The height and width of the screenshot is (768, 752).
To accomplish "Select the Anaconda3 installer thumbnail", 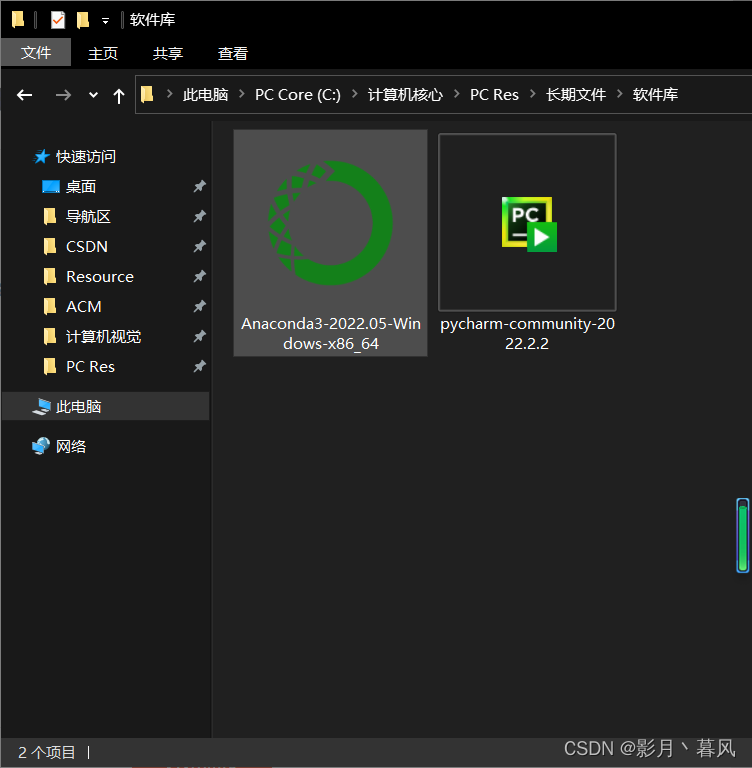I will click(x=331, y=223).
